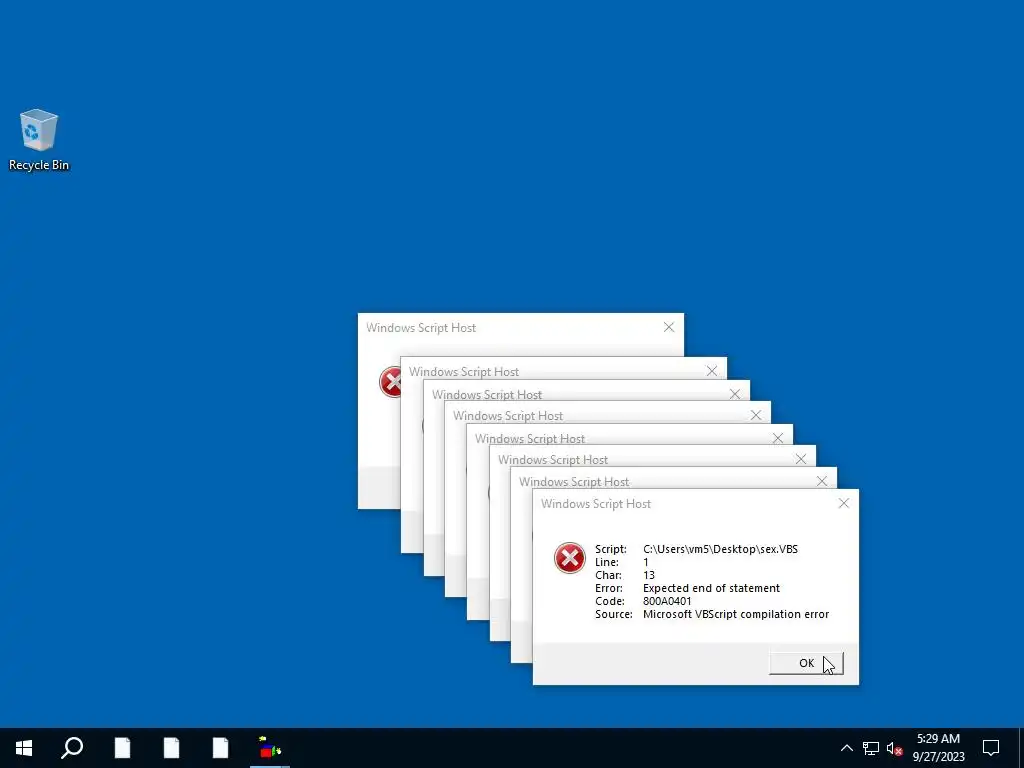
Task: Click the script path C:\Users\vm5\Desktop\sex.VBS
Action: tap(720, 549)
